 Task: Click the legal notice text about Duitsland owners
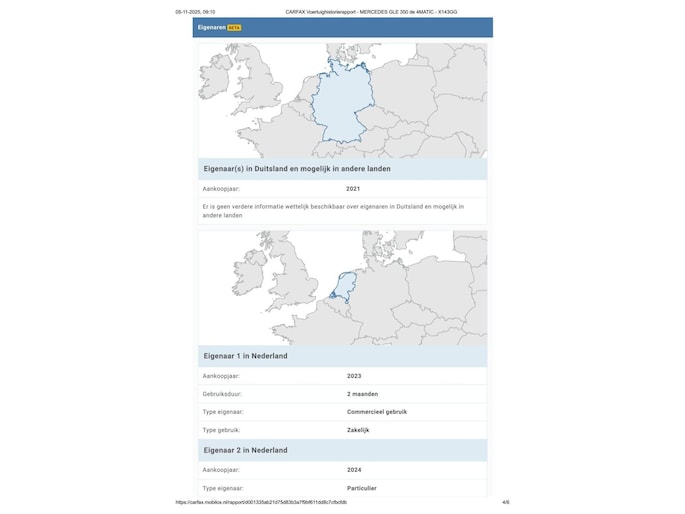[332, 210]
